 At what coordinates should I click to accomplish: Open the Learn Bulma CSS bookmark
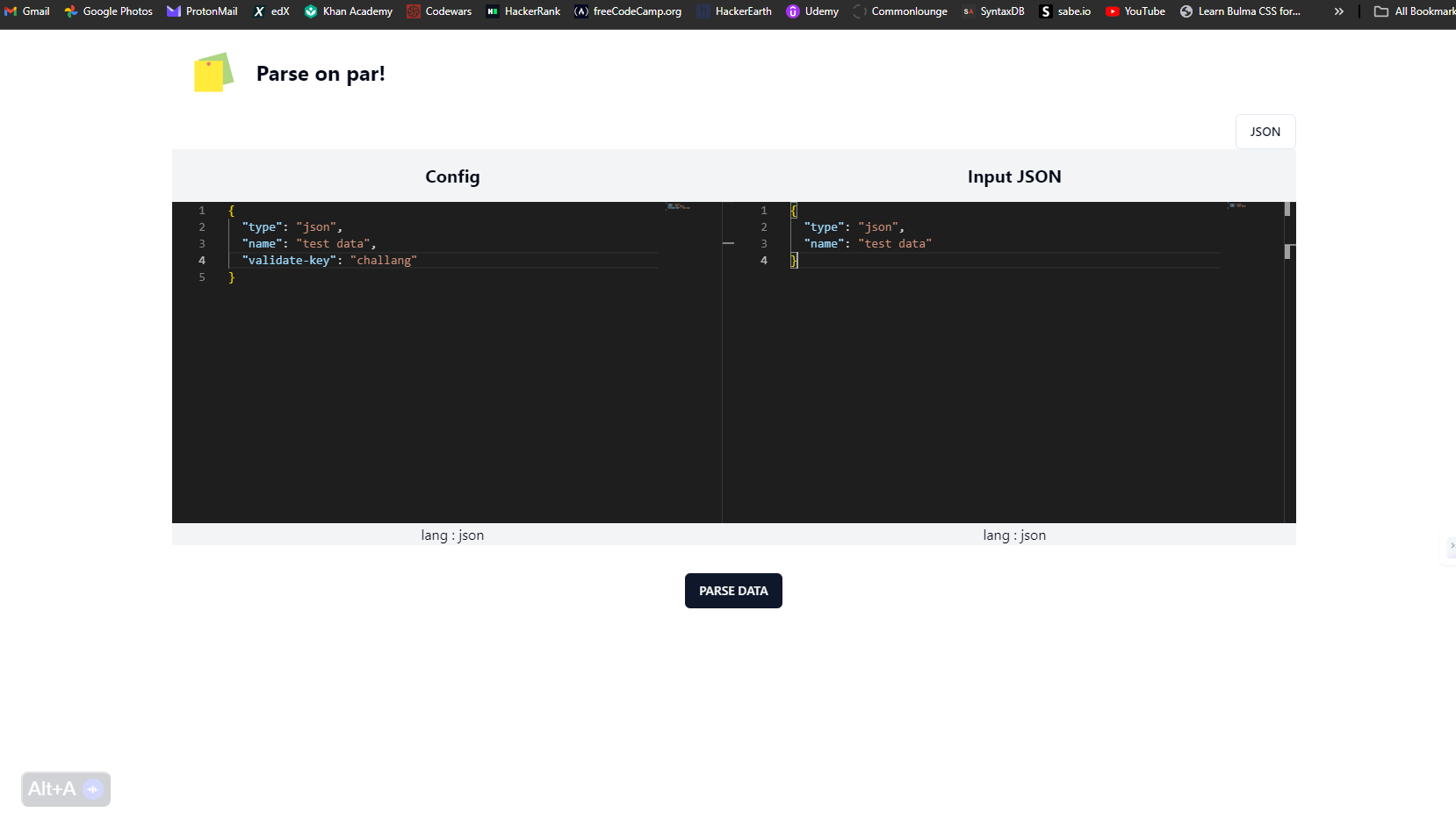(1240, 11)
